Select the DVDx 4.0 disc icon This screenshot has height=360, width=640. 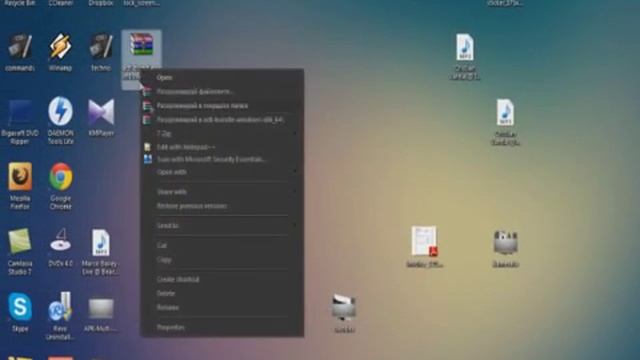pos(60,247)
